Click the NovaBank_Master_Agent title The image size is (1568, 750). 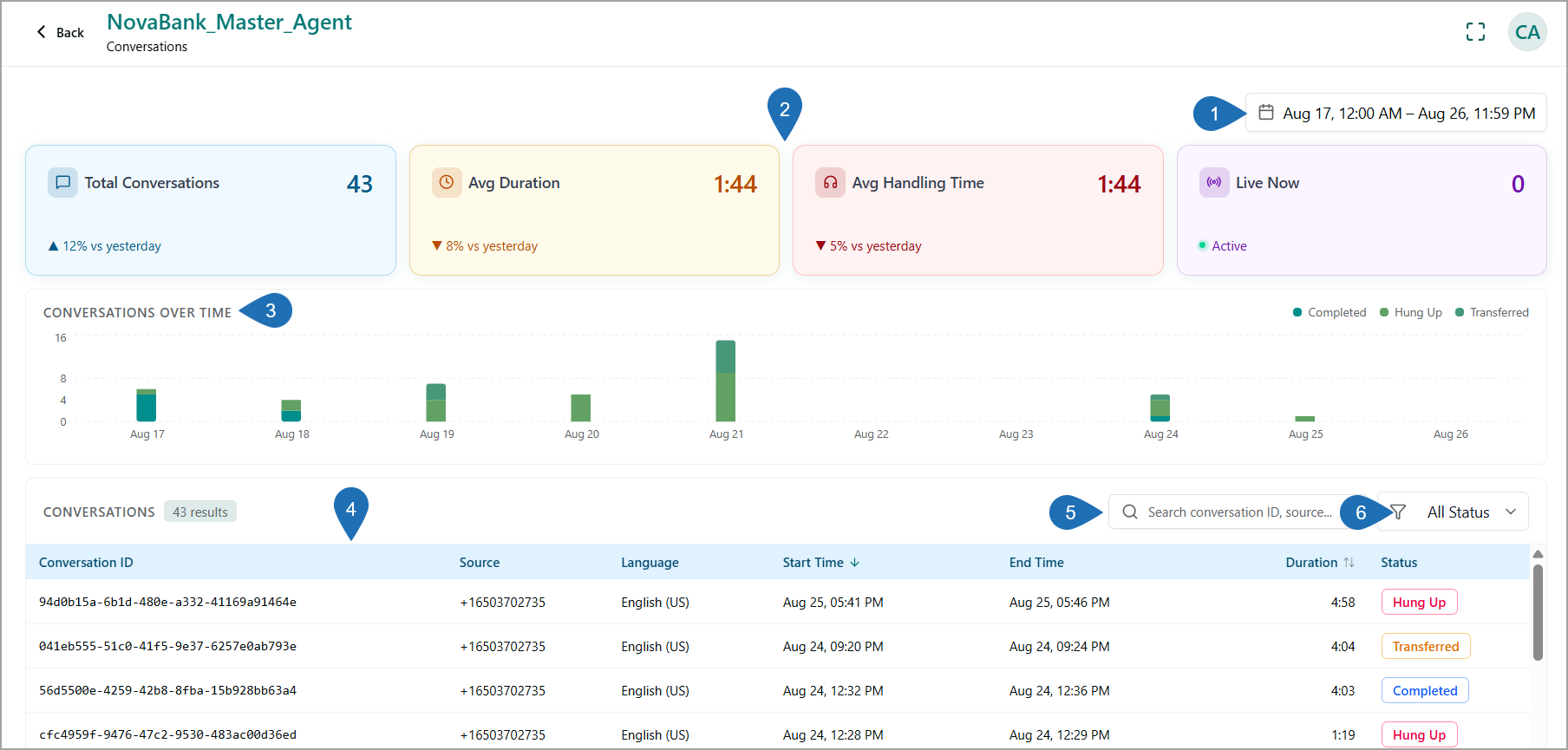229,23
